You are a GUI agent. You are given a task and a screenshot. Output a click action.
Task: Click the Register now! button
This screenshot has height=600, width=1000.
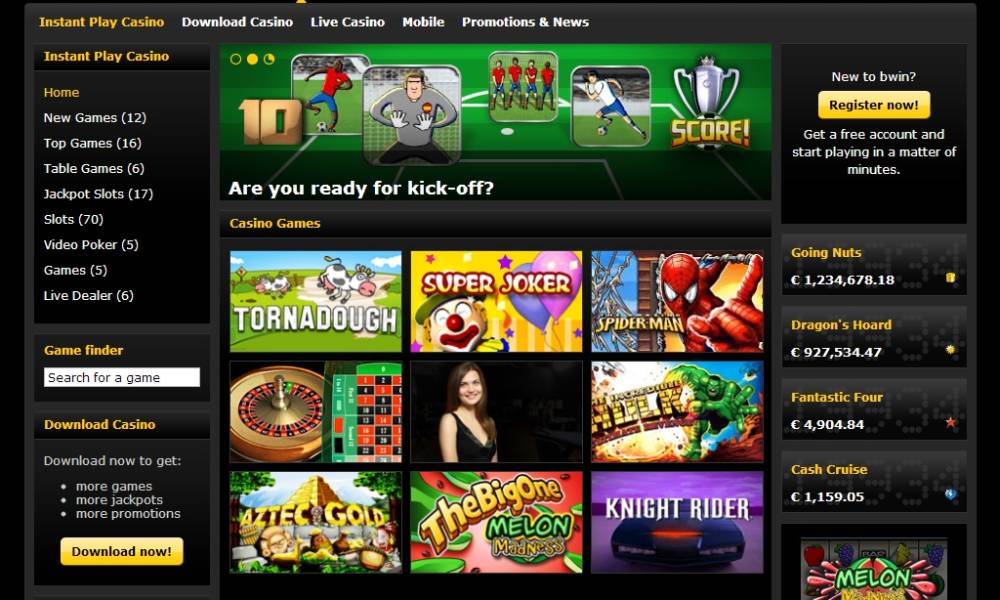(874, 105)
